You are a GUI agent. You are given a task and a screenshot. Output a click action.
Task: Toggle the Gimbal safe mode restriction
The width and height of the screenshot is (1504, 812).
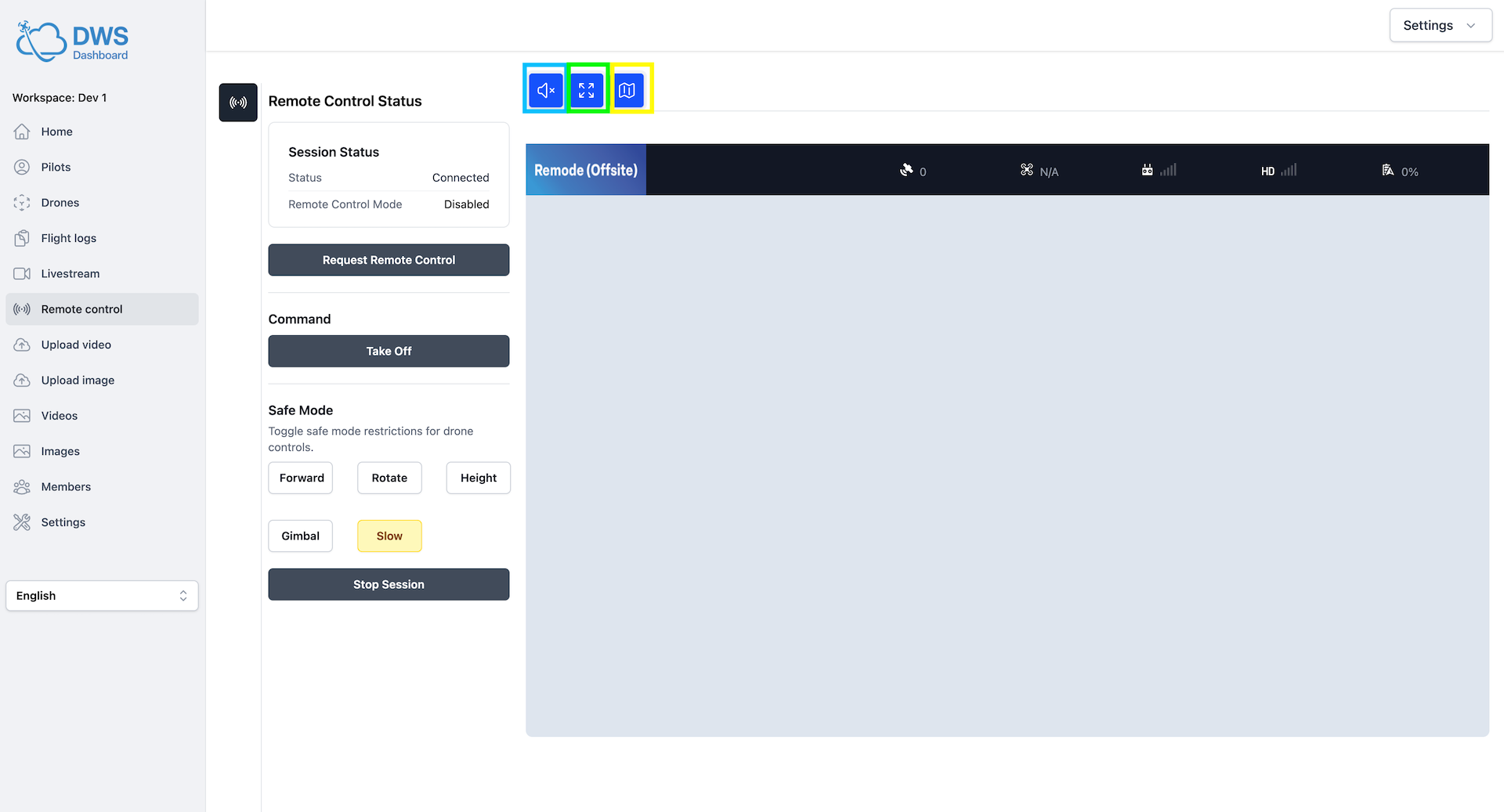coord(301,536)
